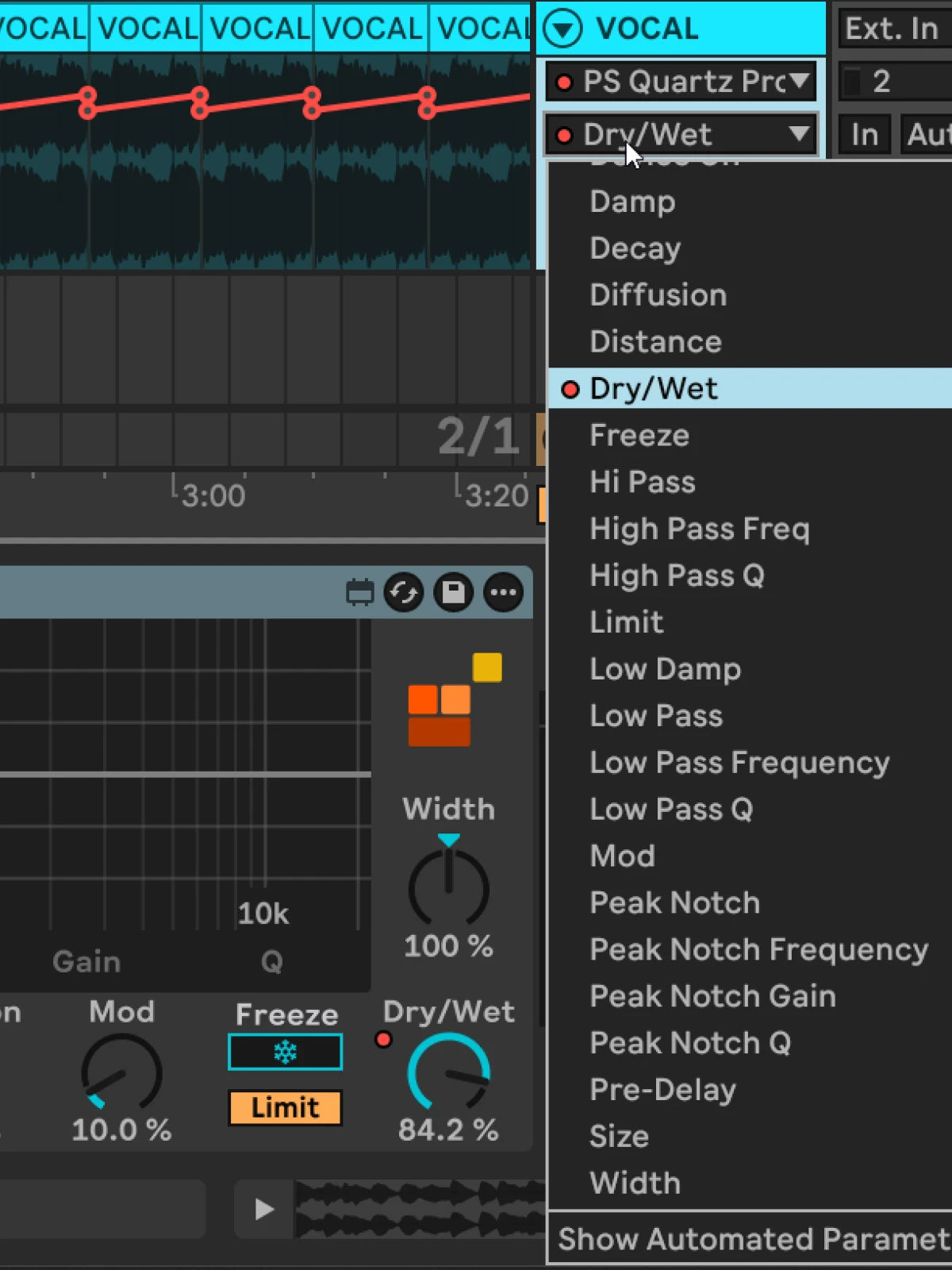Open the PS Quartz Pro device chooser
Viewport: 952px width, 1270px height.
tap(681, 81)
